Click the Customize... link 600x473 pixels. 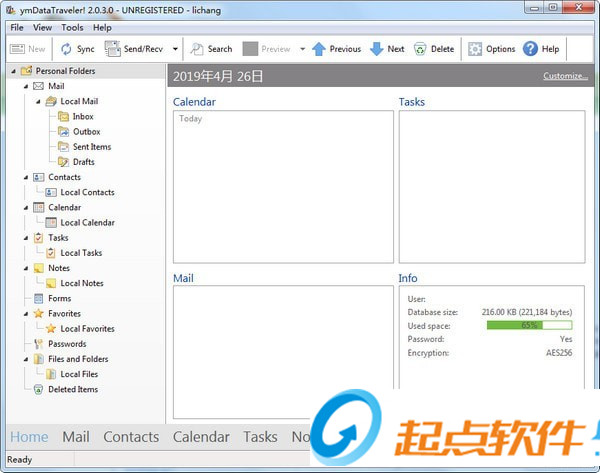[566, 76]
